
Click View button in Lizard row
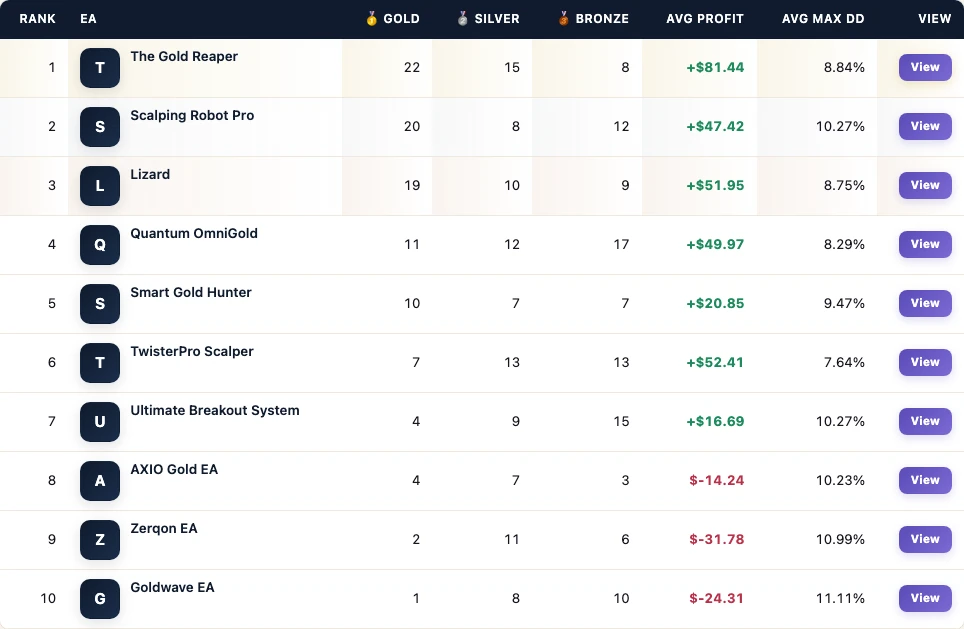pyautogui.click(x=925, y=185)
